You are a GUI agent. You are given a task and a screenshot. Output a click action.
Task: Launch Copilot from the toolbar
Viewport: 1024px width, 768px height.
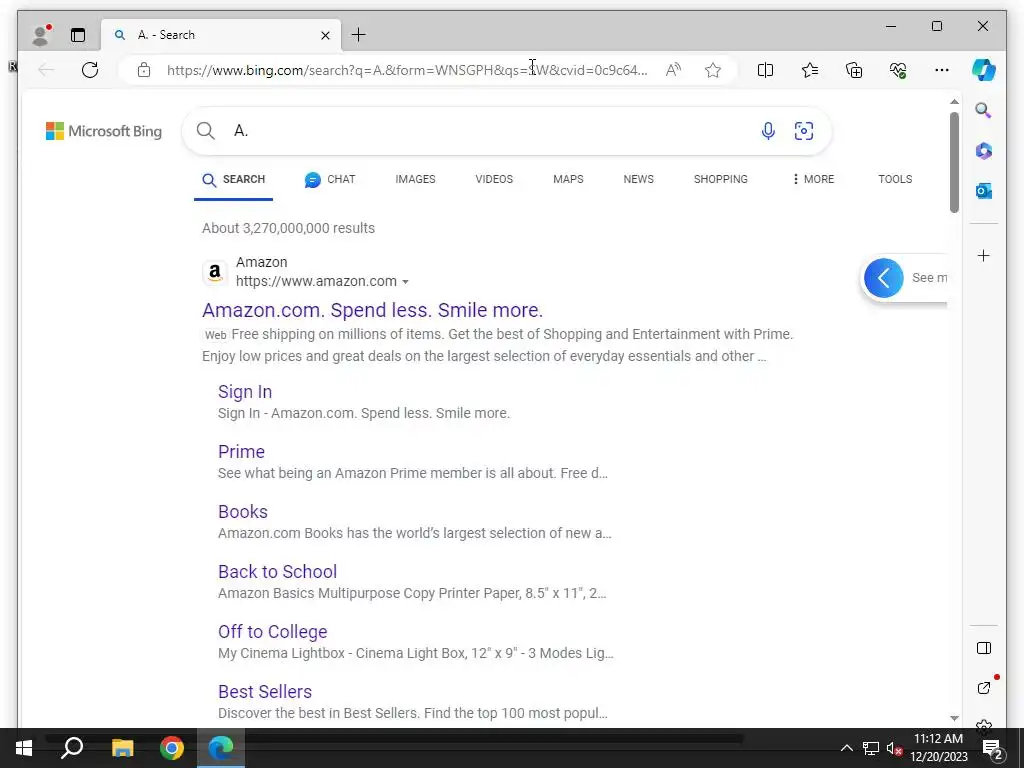pos(984,70)
